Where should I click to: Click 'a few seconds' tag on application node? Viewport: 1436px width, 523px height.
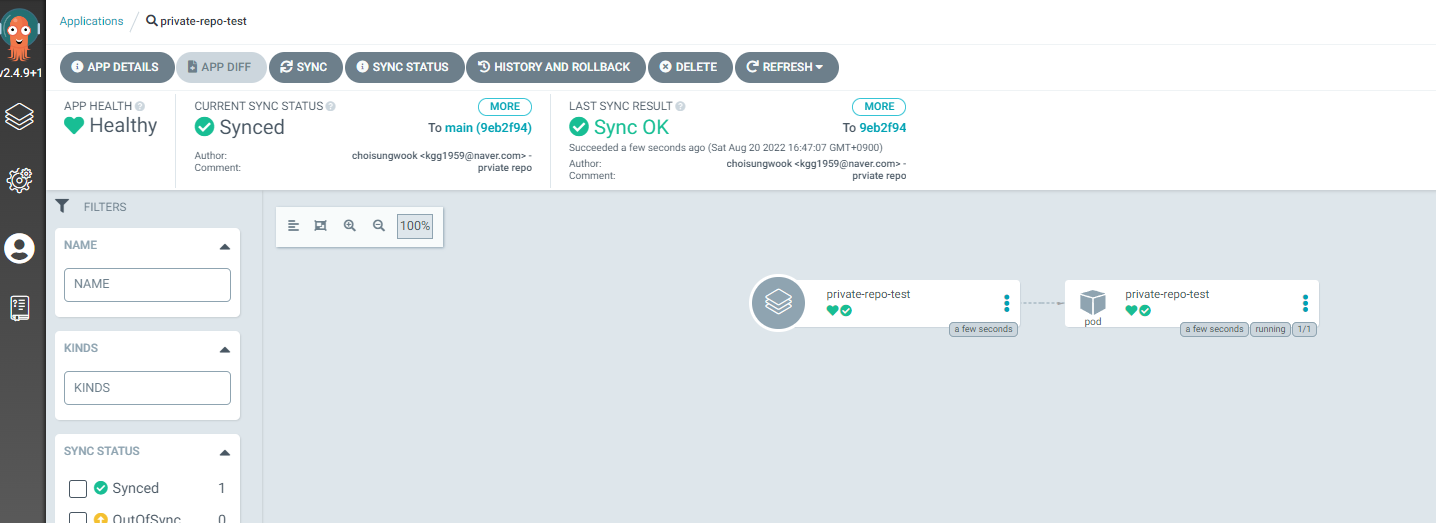click(984, 329)
